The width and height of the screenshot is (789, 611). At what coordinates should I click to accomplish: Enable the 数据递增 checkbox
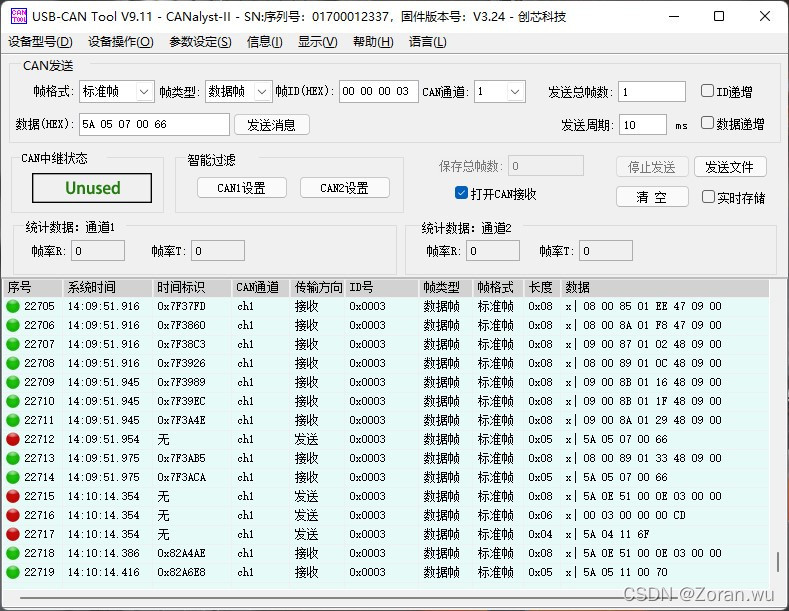coord(707,123)
